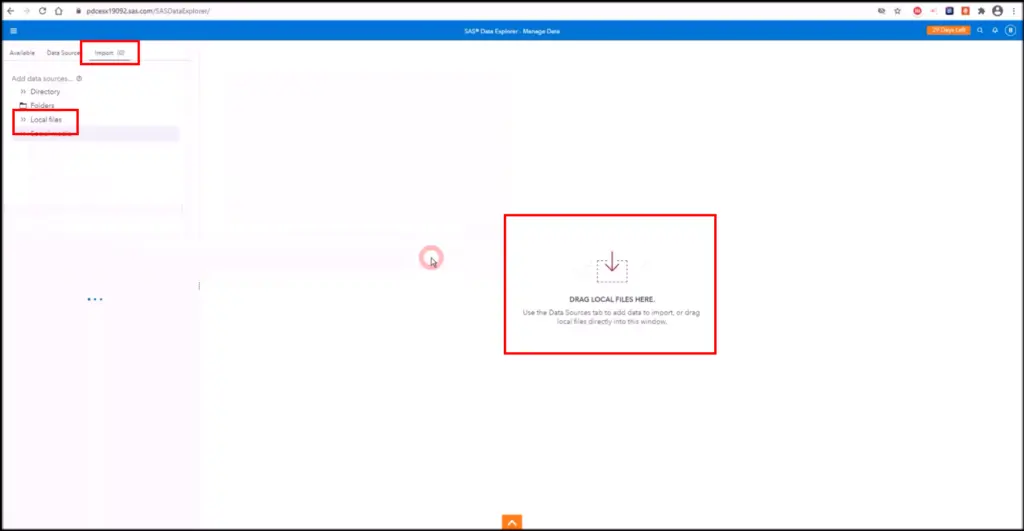
Task: Select the Import tab
Action: click(109, 52)
